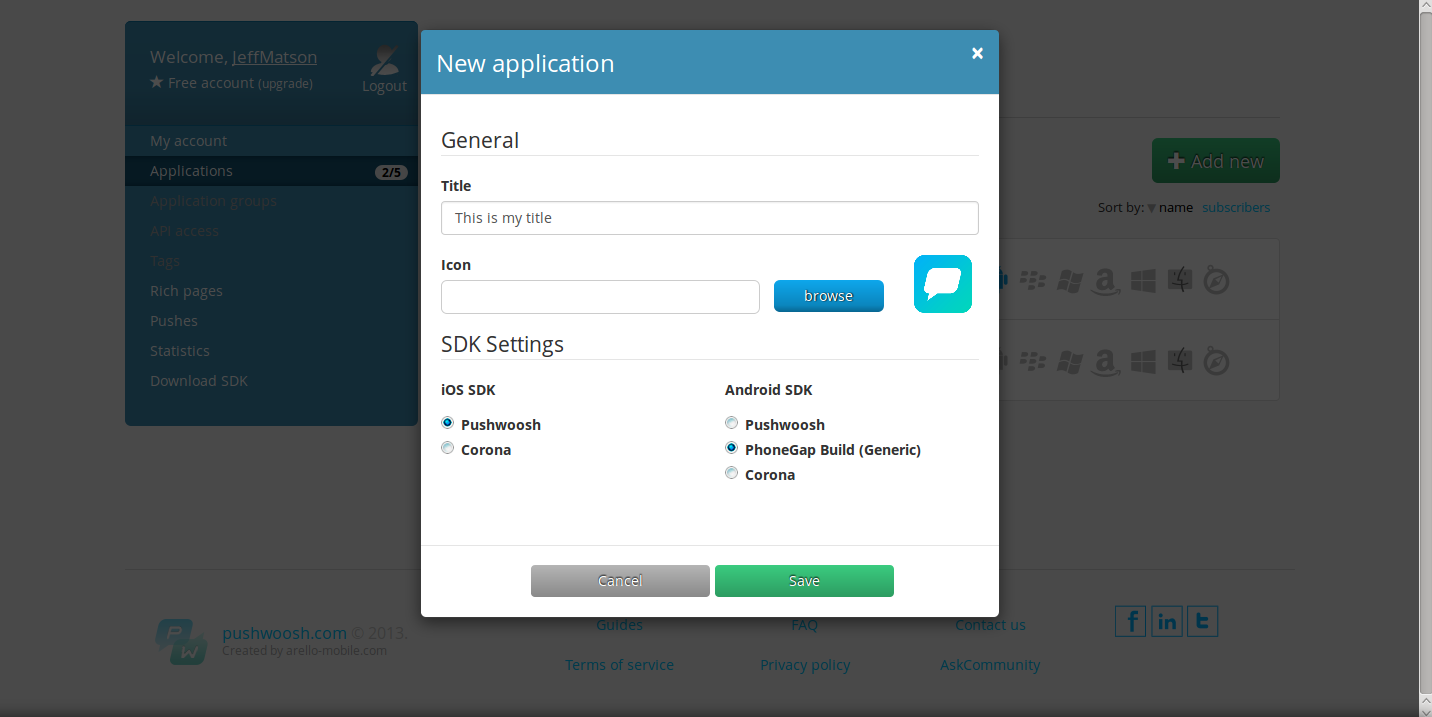Click the Safari compass icon in the lower app row
This screenshot has height=717, width=1432.
click(x=1216, y=362)
